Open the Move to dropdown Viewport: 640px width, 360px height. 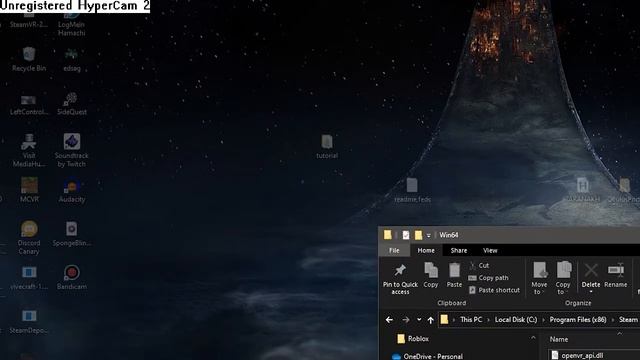[540, 278]
